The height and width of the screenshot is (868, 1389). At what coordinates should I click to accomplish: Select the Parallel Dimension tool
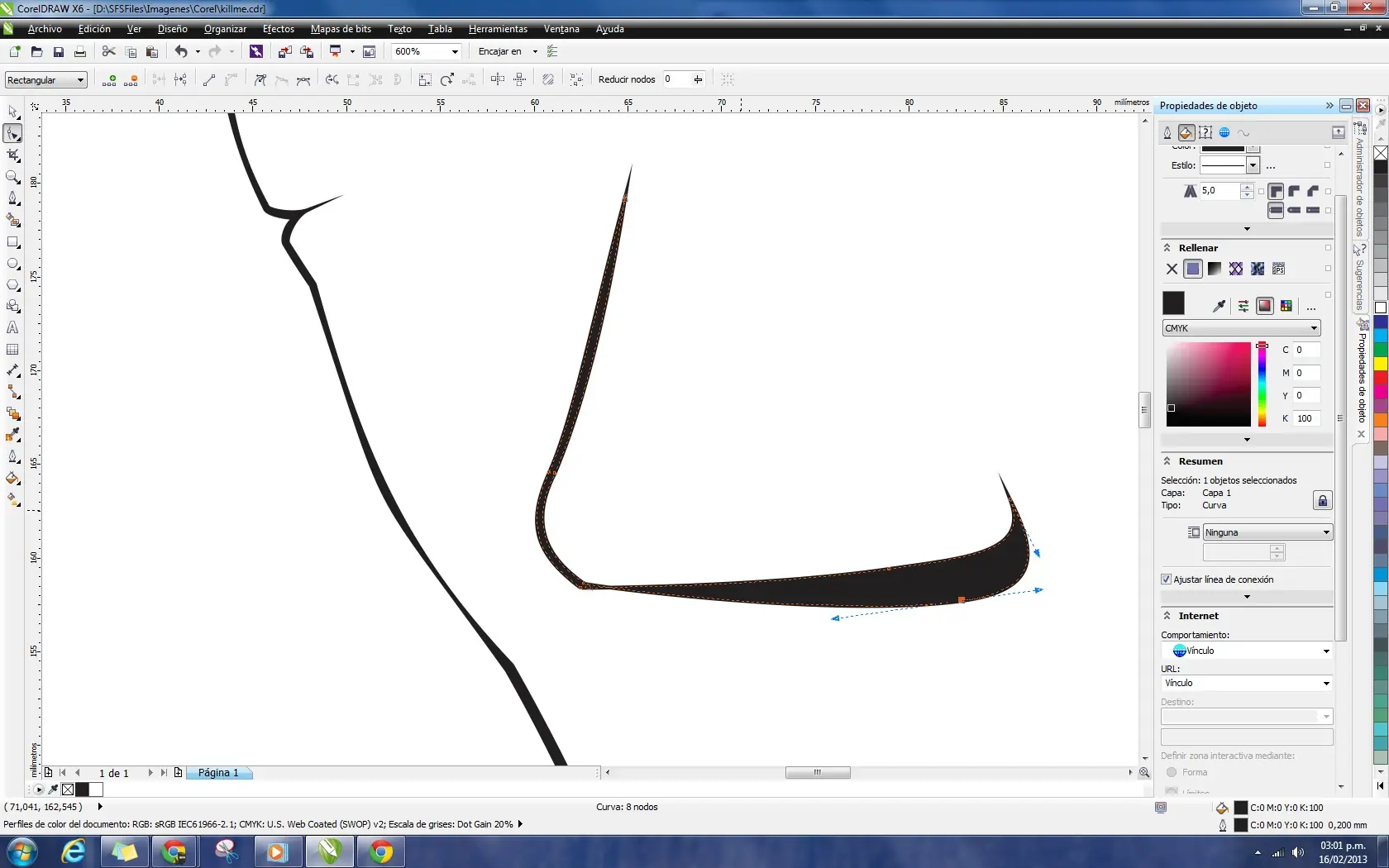click(x=12, y=371)
